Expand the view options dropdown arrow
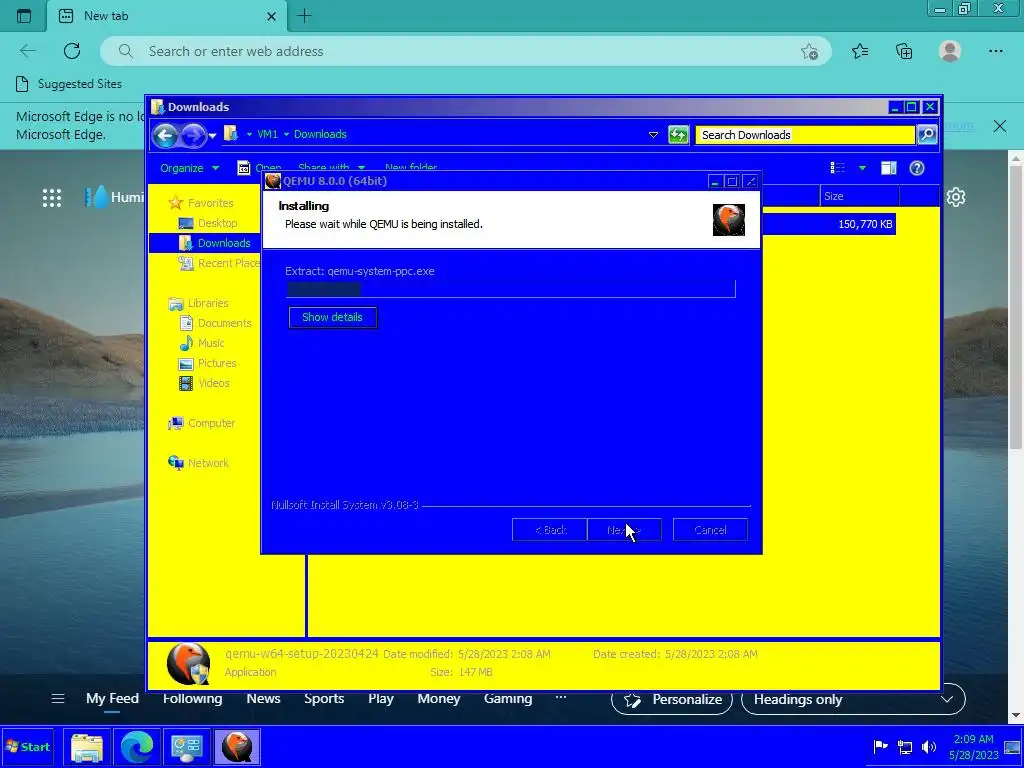Screen dimensions: 1024x768 point(862,168)
